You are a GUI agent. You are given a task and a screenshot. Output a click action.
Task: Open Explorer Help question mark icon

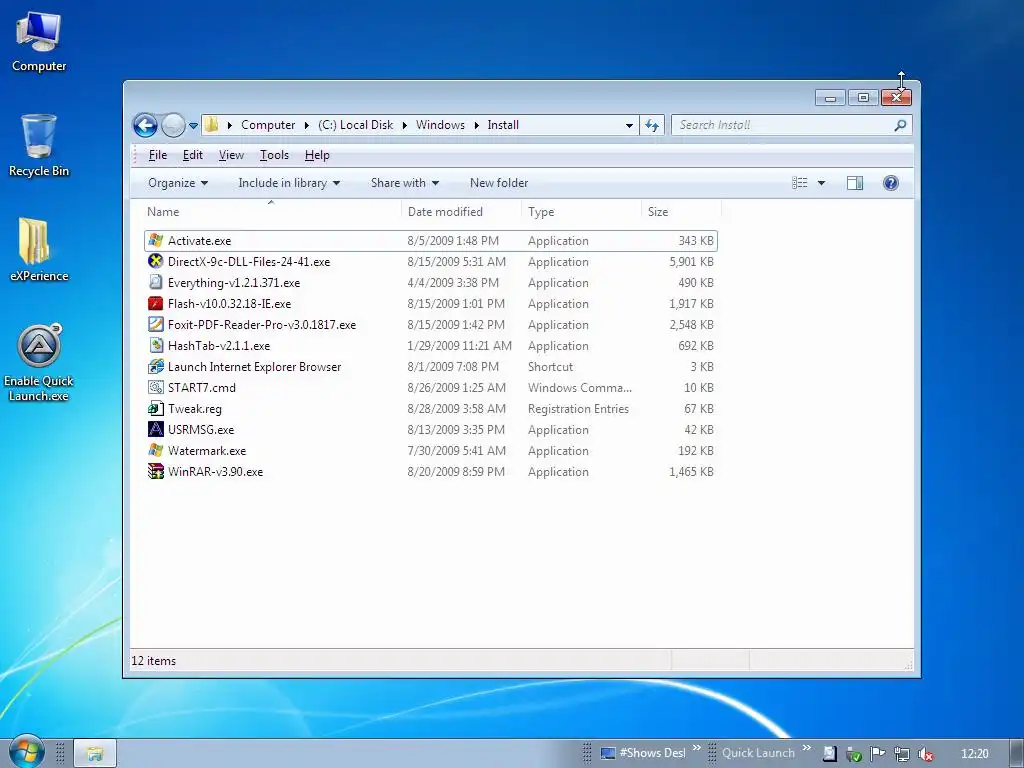890,183
